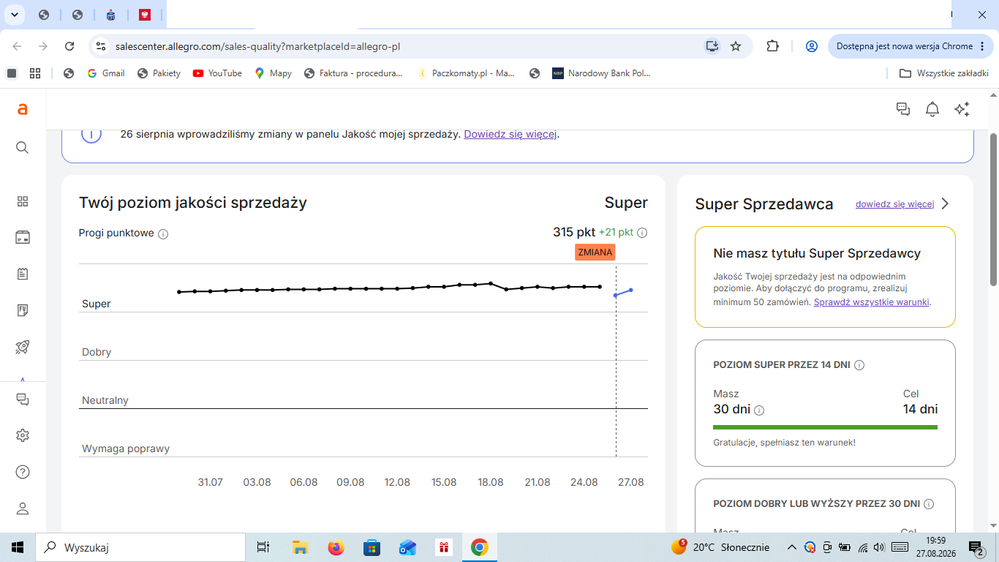Click the 27.08 date label on chart
The width and height of the screenshot is (999, 562).
[x=631, y=482]
